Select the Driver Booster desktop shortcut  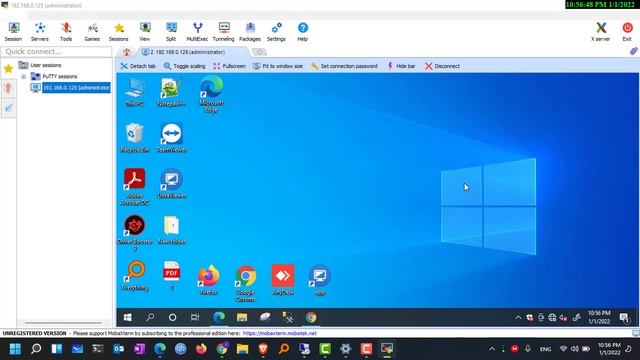(x=135, y=233)
